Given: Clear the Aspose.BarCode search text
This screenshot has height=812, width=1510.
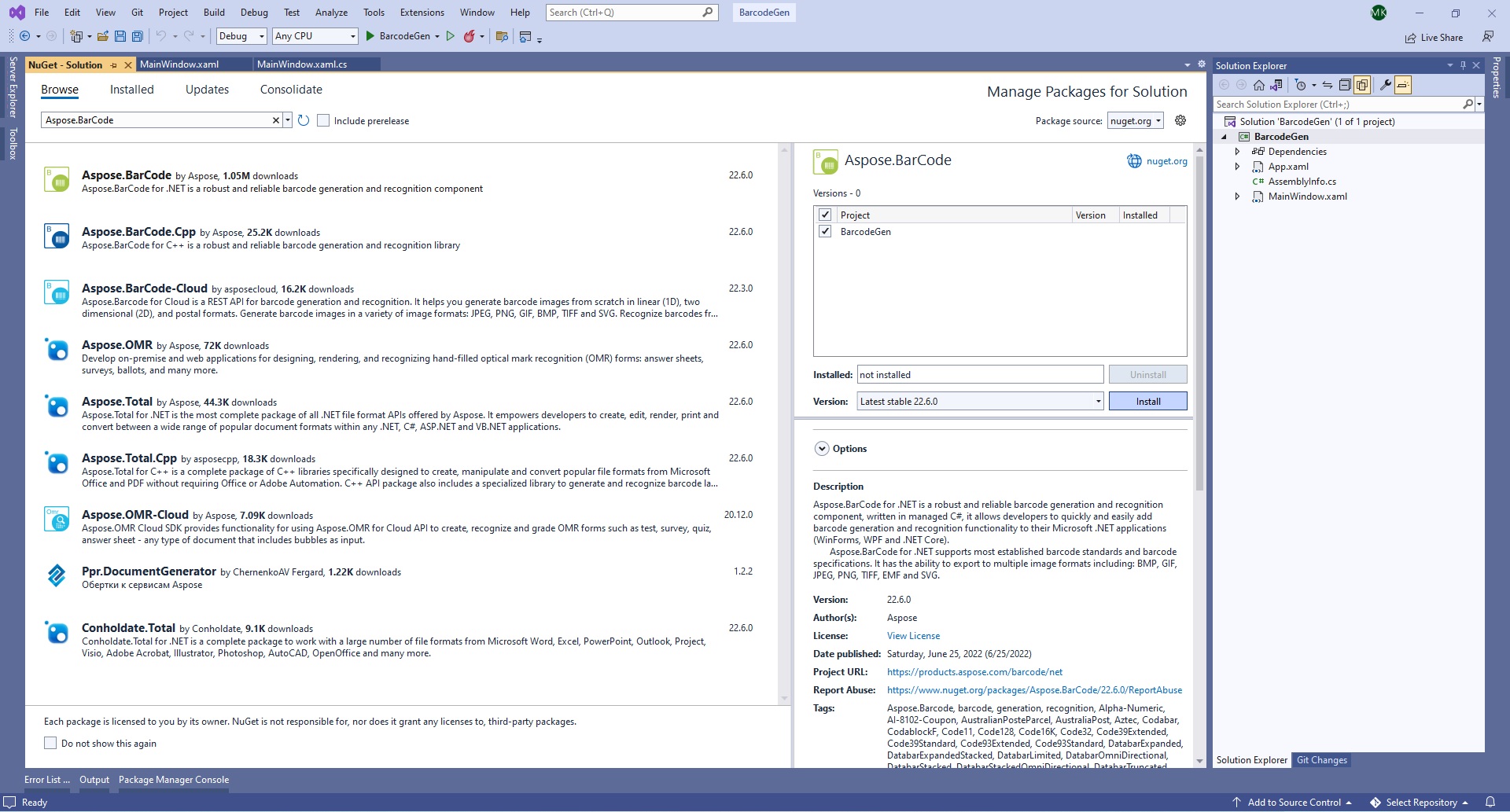Looking at the screenshot, I should [275, 119].
